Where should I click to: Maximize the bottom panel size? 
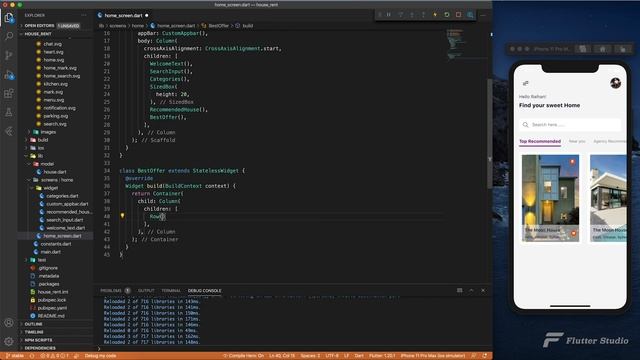click(x=471, y=290)
